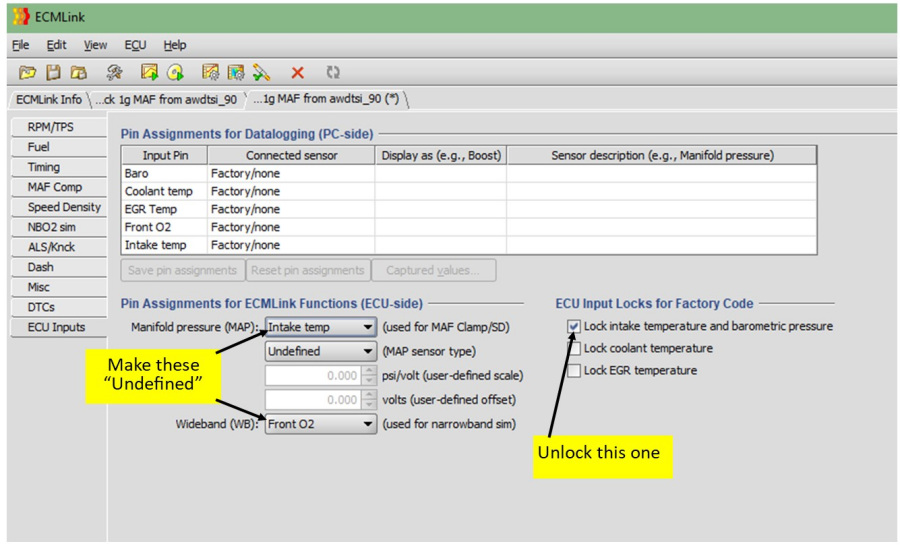Open the DTCs side tab
The width and height of the screenshot is (900, 546).
59,307
